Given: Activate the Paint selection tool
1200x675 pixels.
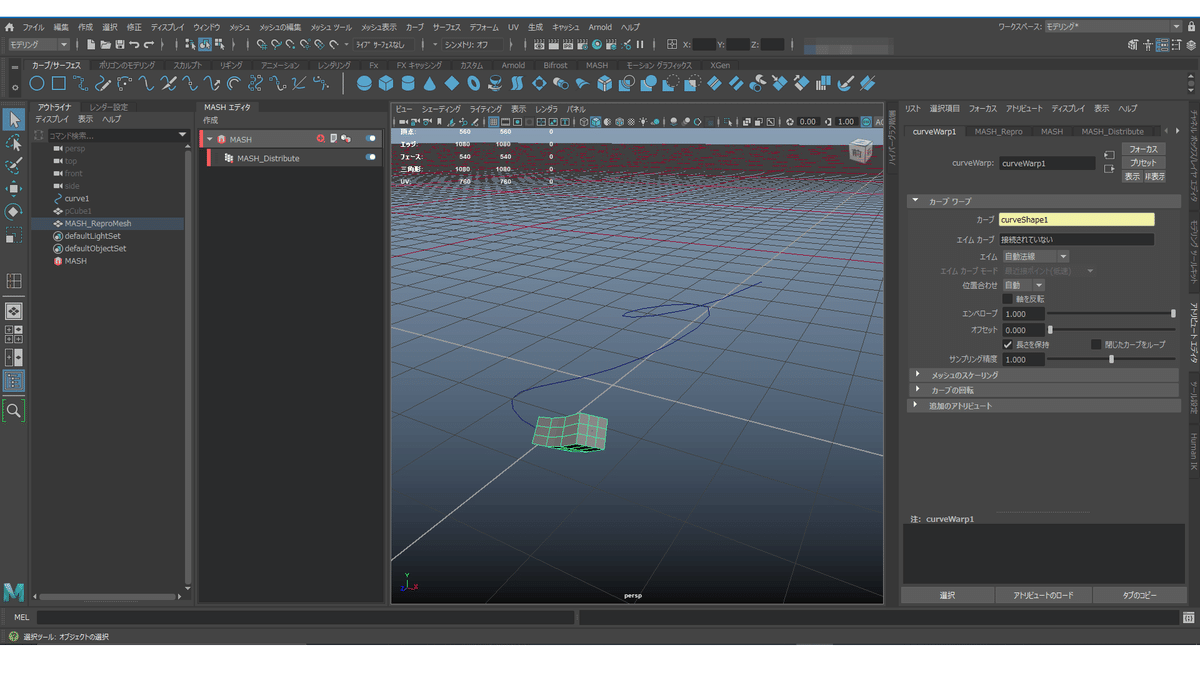Looking at the screenshot, I should point(14,165).
